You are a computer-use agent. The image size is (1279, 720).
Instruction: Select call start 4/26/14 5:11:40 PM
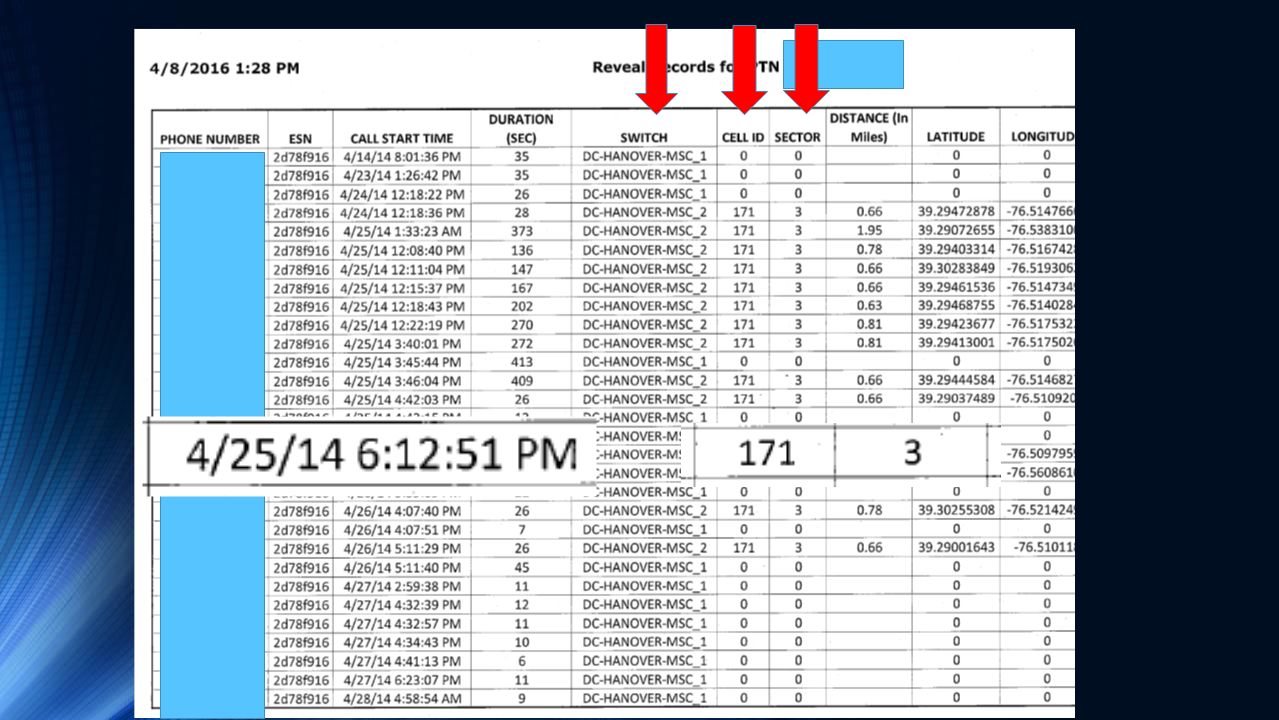[402, 567]
